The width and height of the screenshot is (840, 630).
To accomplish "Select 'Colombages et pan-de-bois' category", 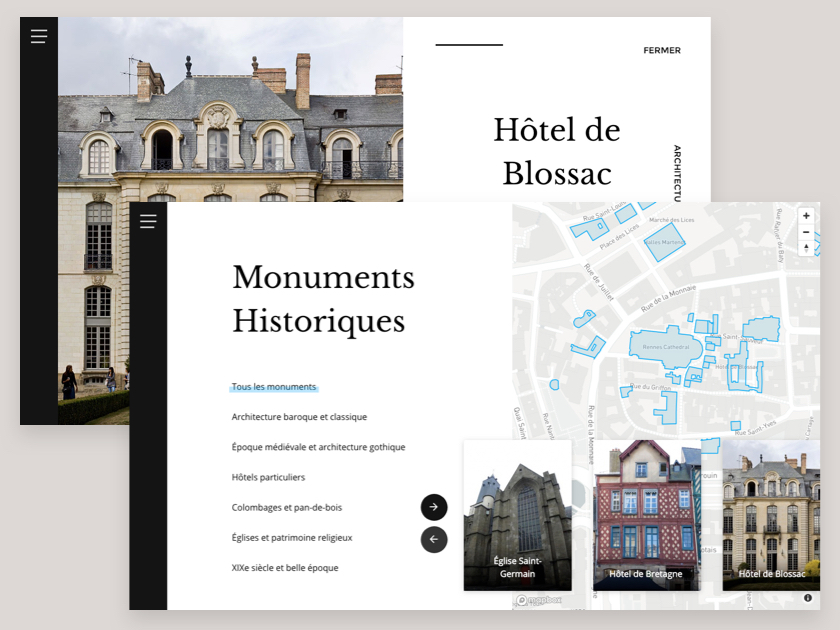I will pos(286,507).
